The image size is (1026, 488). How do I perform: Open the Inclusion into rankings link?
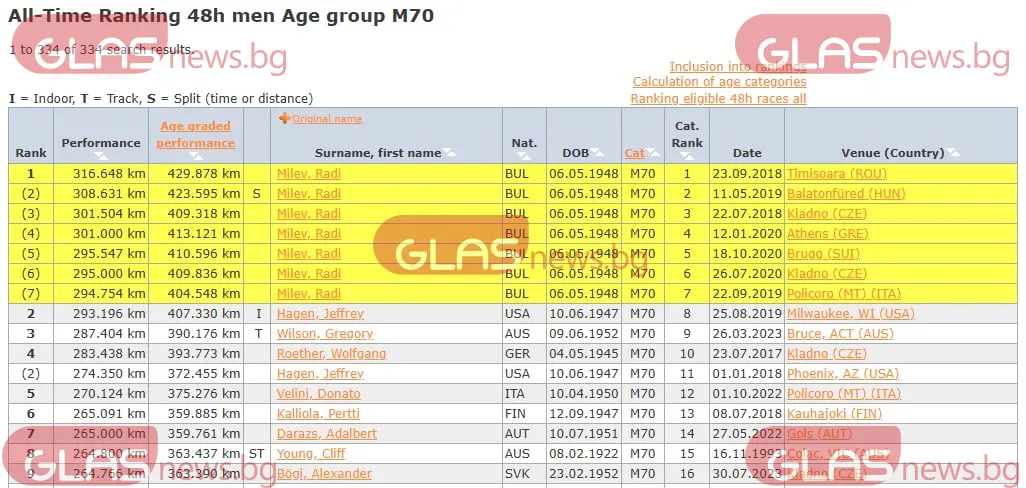[x=737, y=67]
